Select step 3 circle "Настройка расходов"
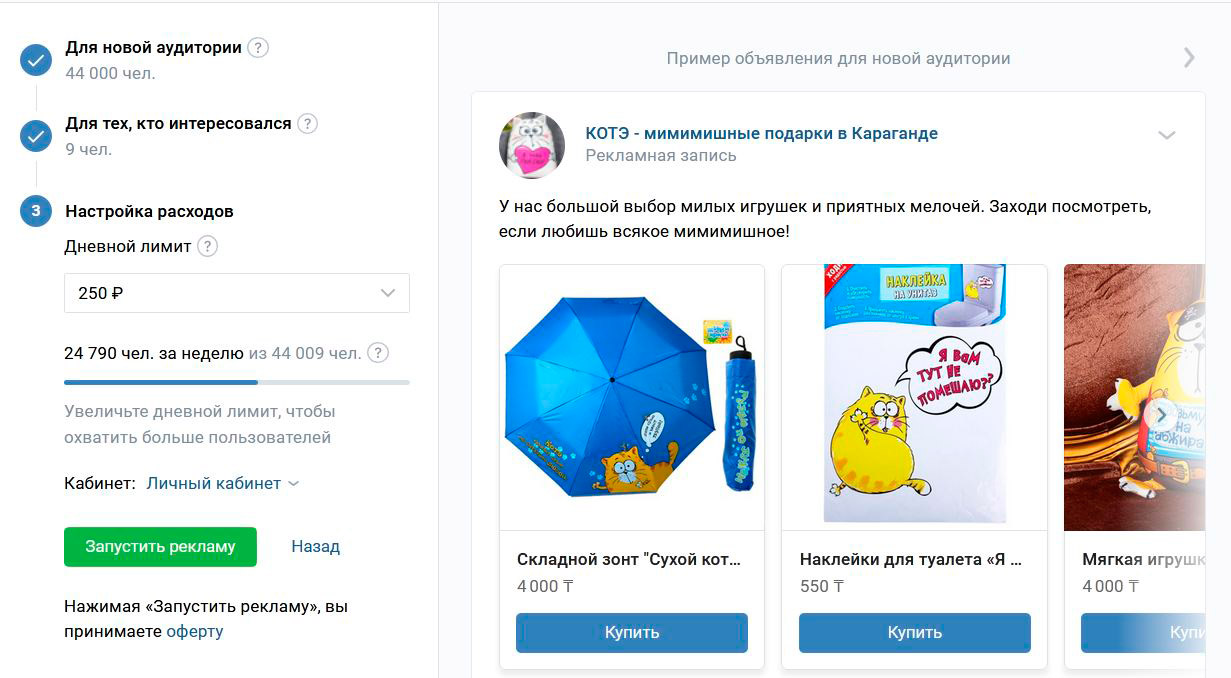 point(36,211)
